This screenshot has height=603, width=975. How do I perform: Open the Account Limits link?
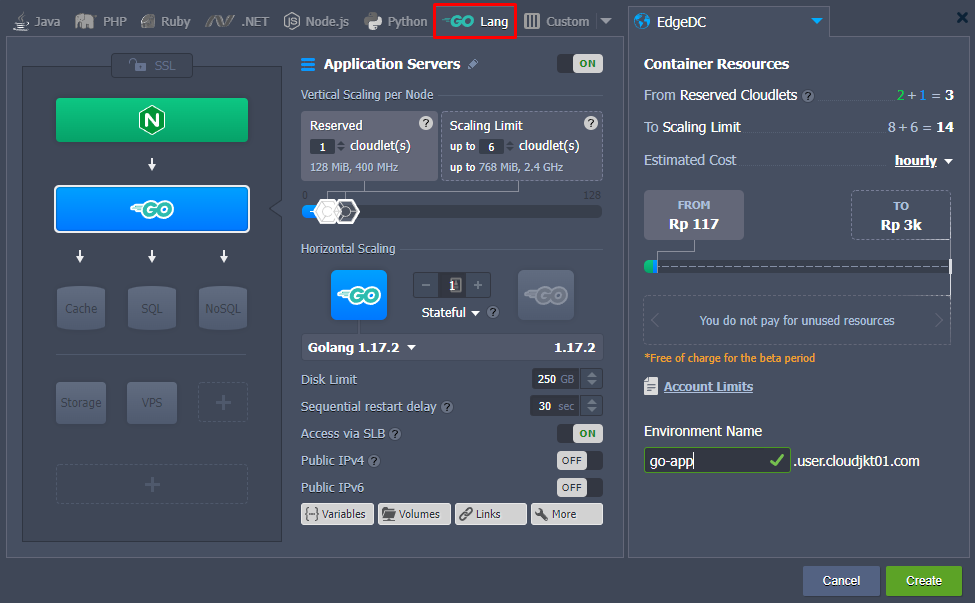707,386
